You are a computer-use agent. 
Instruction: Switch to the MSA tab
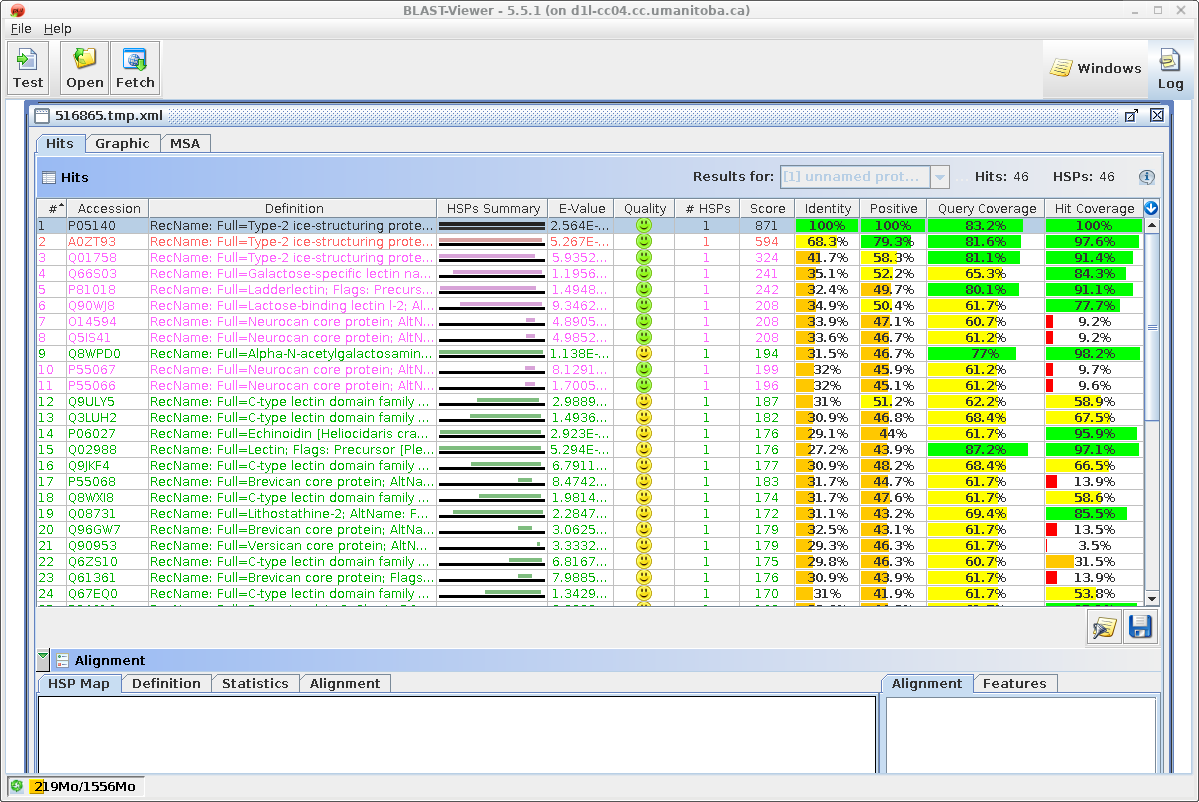[185, 143]
